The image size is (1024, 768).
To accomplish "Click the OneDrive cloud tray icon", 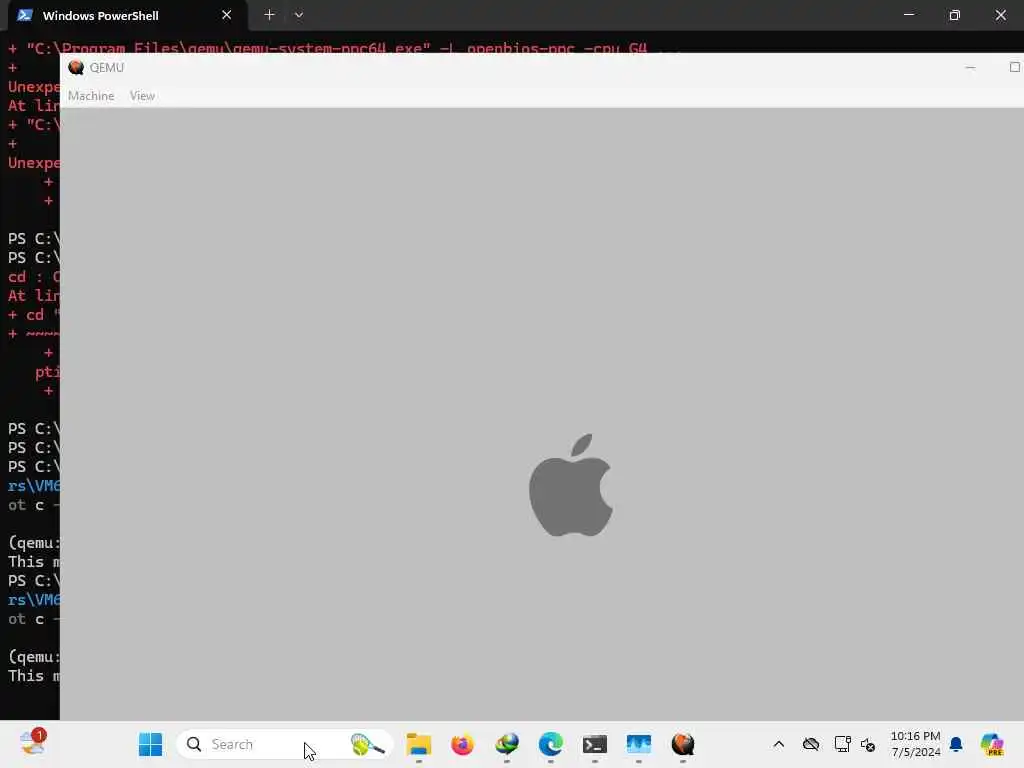I will point(811,744).
